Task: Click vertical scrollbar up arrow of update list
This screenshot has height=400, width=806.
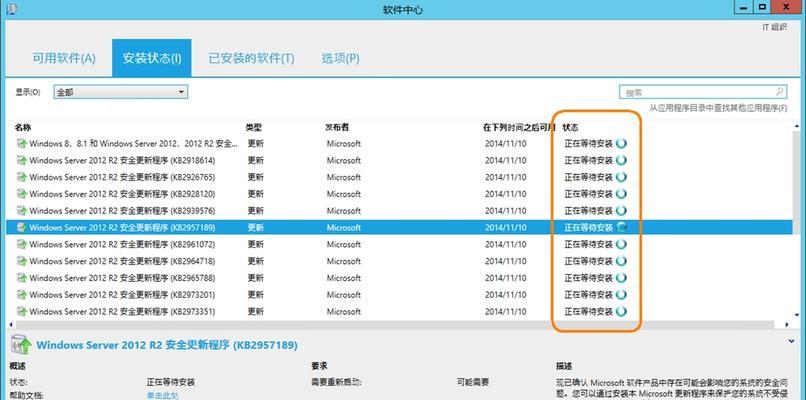Action: [x=798, y=126]
